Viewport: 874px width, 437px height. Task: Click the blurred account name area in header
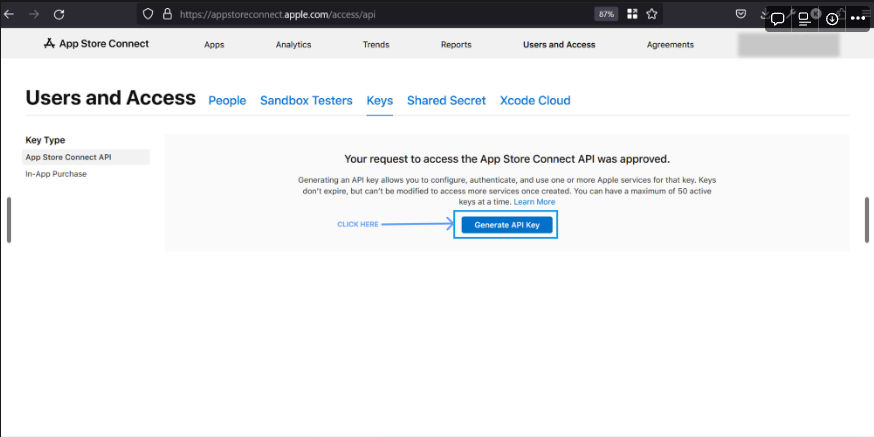pyautogui.click(x=789, y=45)
